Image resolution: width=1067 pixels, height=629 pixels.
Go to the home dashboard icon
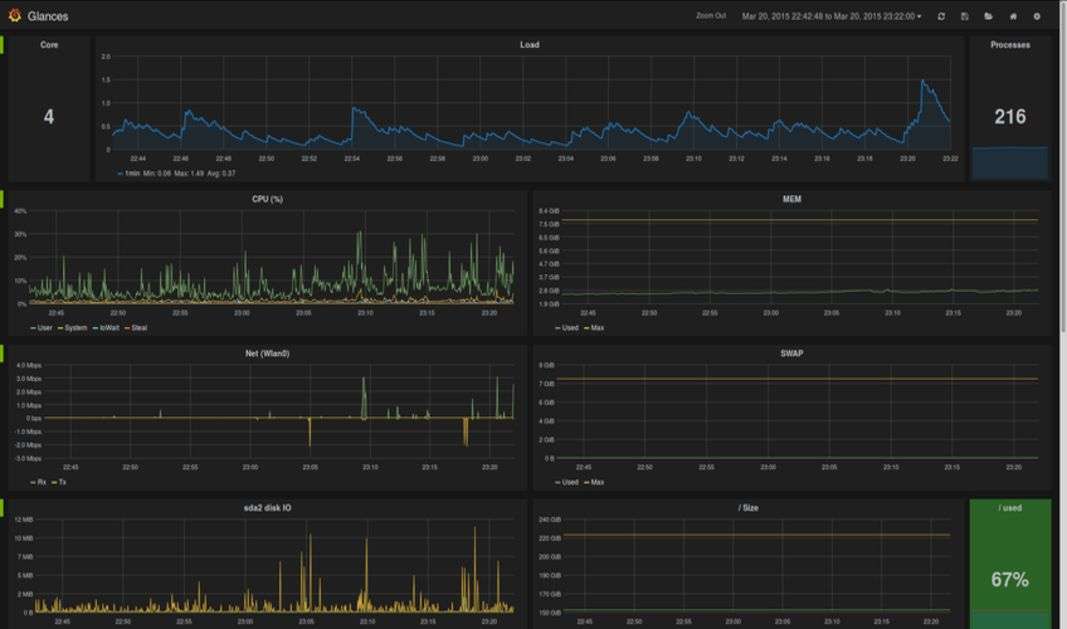point(1013,17)
